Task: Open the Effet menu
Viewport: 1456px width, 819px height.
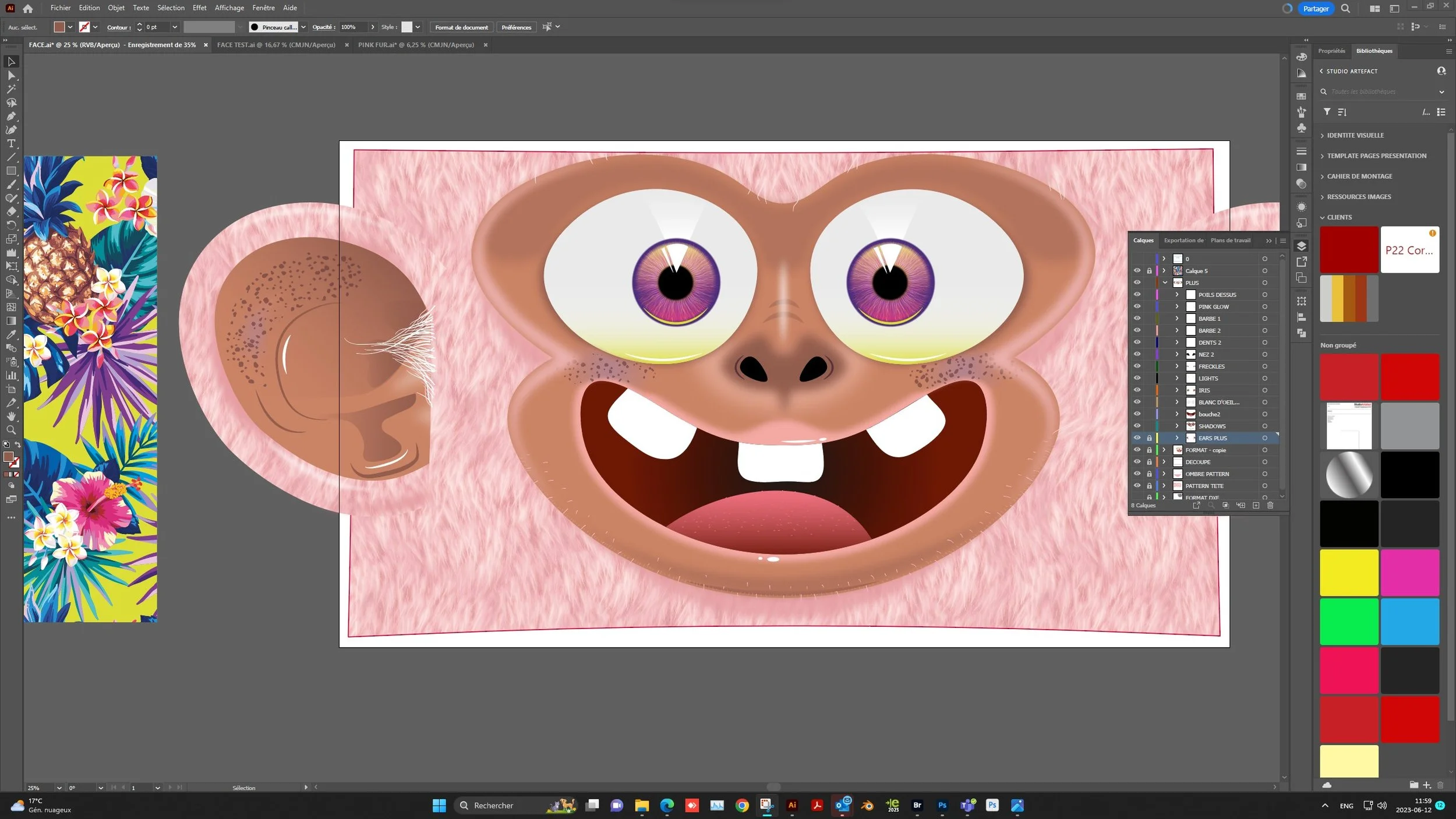Action: 199,8
